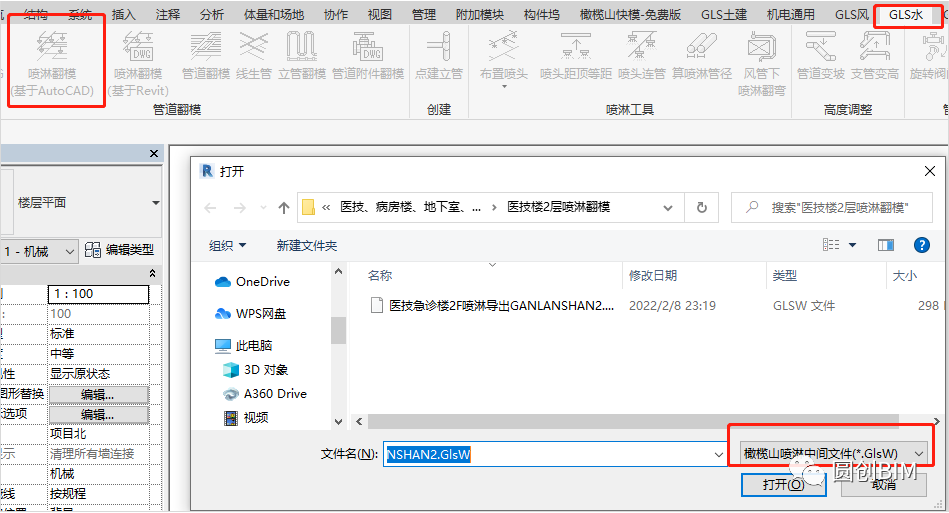Viewport: 949px width, 513px height.
Task: Select file 医技急诊楼2F喷淋导出GANLANSHAN2
Action: tap(493, 306)
